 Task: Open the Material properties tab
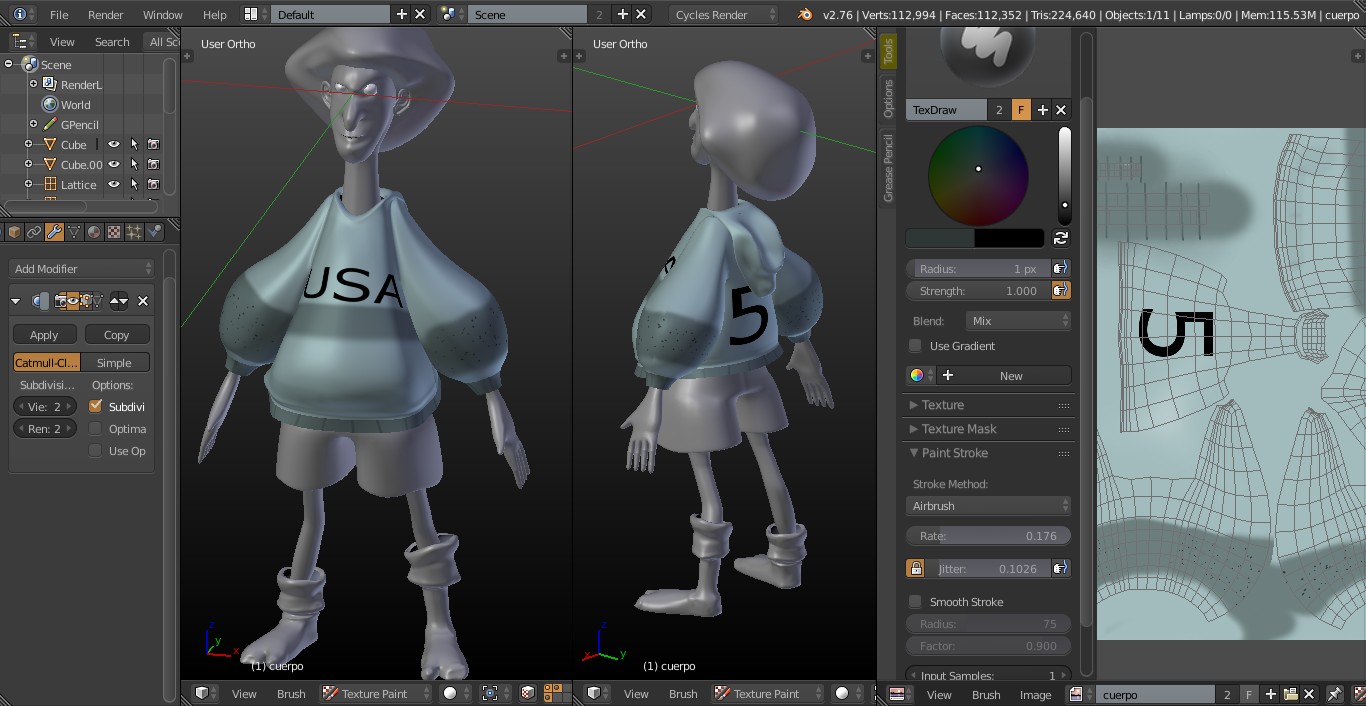(x=94, y=232)
